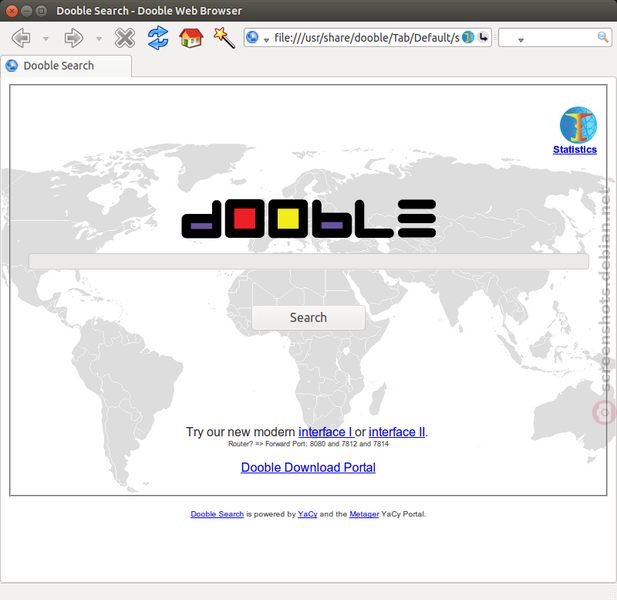Minimize the Dooble window

pyautogui.click(x=26, y=11)
